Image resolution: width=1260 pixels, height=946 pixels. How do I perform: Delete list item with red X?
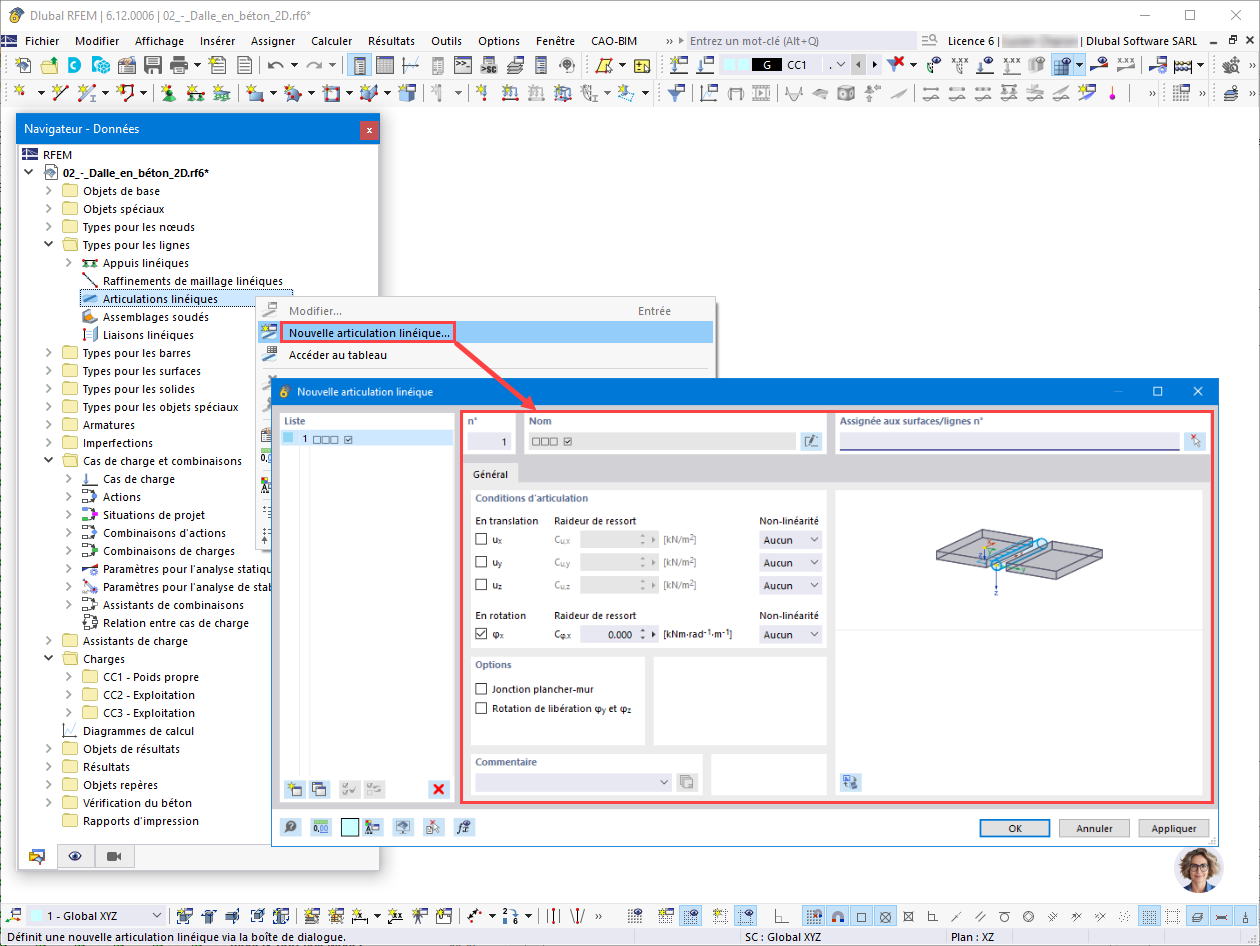click(439, 789)
